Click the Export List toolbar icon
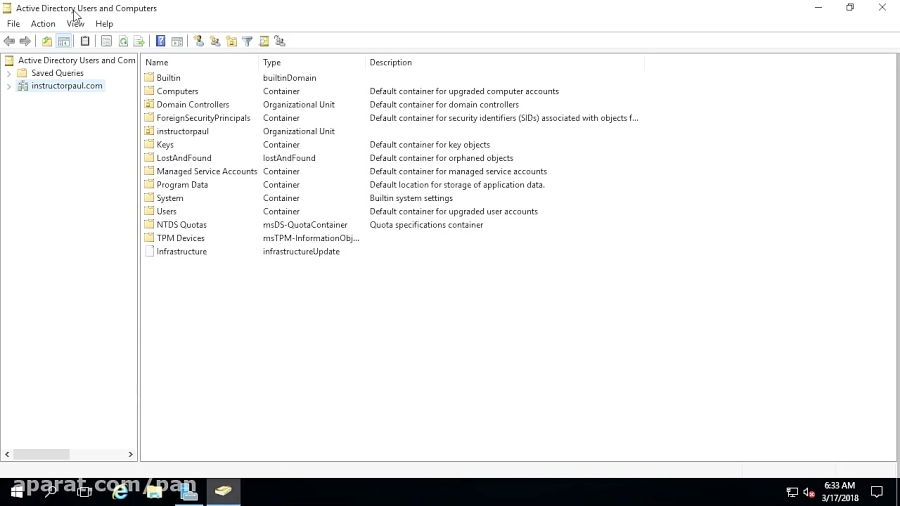 coord(139,41)
